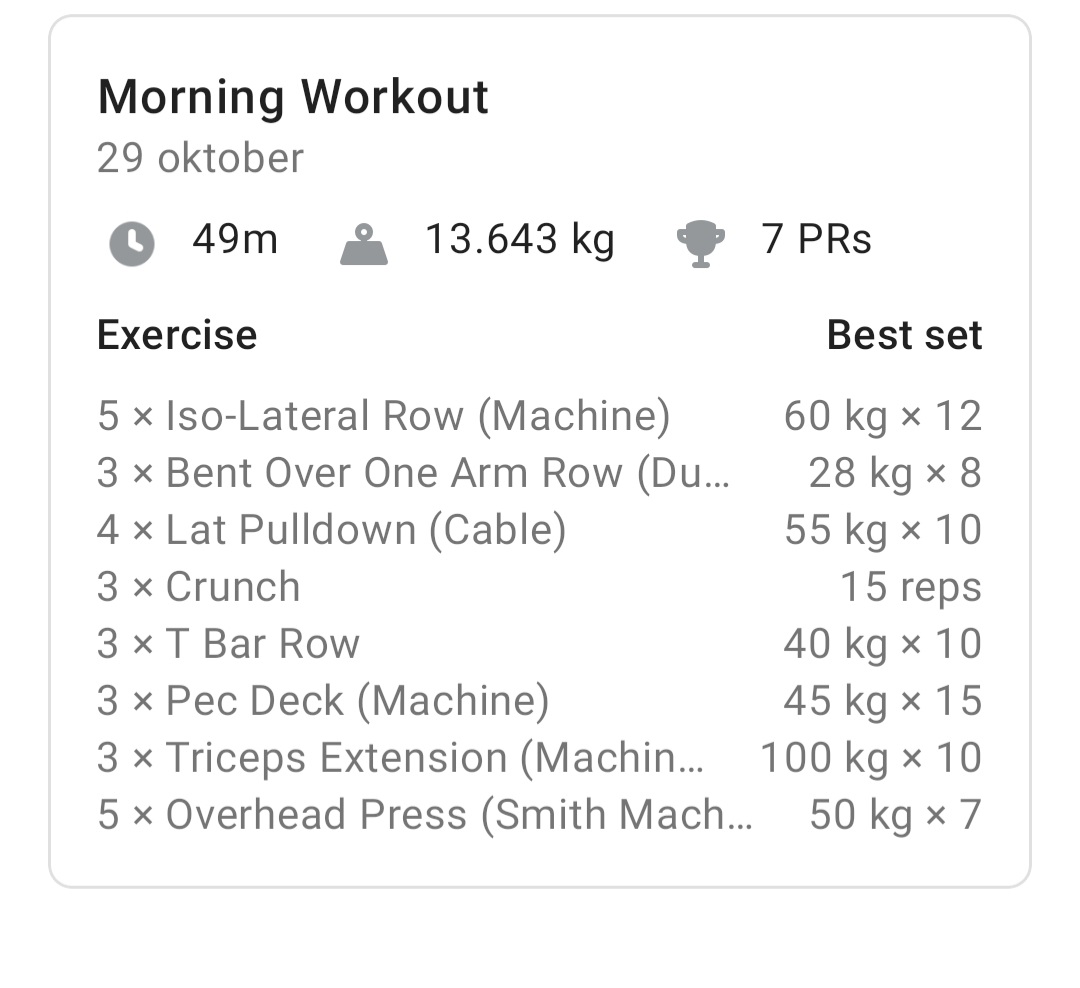Click the Exercise column header
The height and width of the screenshot is (988, 1080).
(176, 334)
